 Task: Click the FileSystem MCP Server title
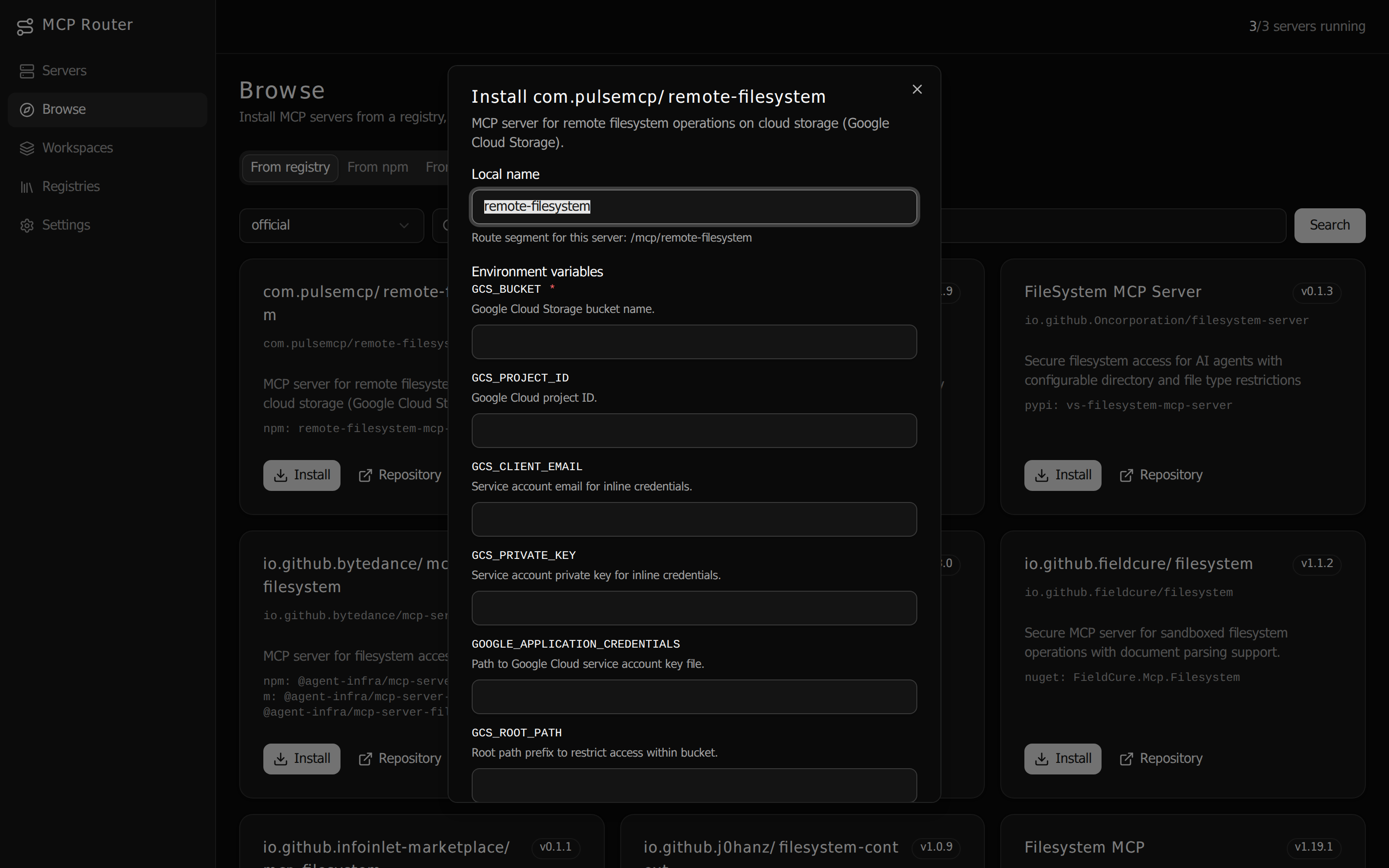click(x=1112, y=292)
